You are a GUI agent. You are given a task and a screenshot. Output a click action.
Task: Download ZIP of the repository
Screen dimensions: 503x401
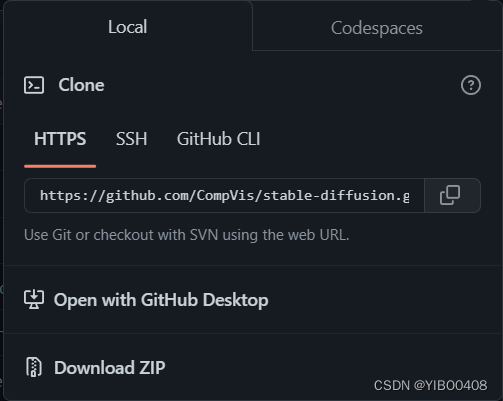[110, 368]
